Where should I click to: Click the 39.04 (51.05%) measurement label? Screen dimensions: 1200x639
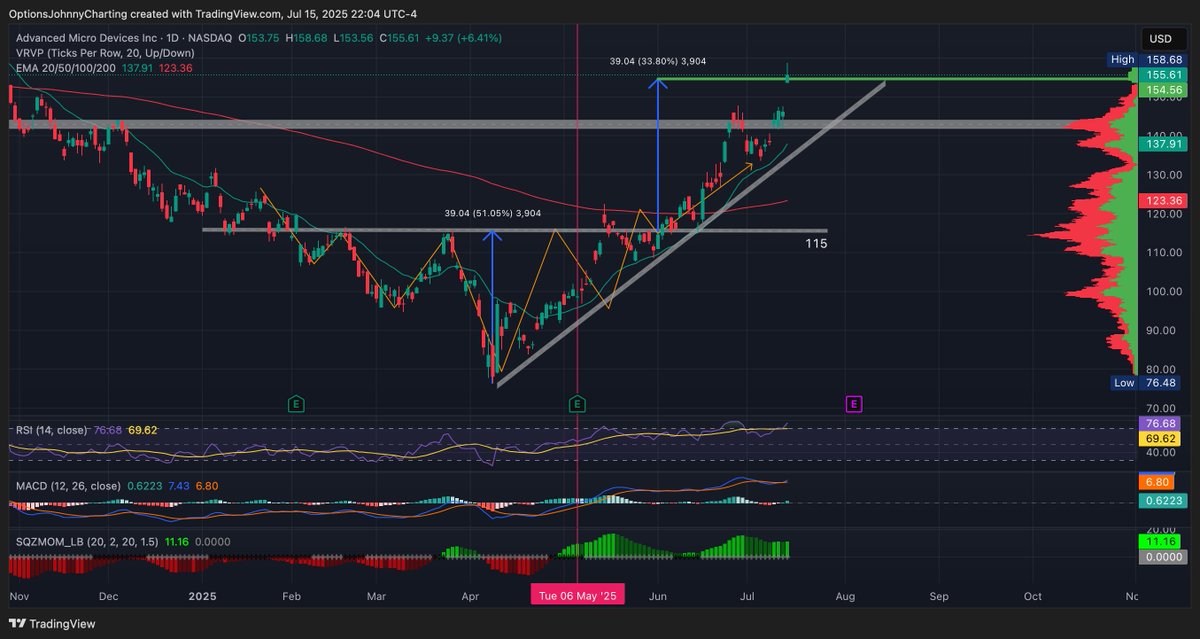point(492,213)
